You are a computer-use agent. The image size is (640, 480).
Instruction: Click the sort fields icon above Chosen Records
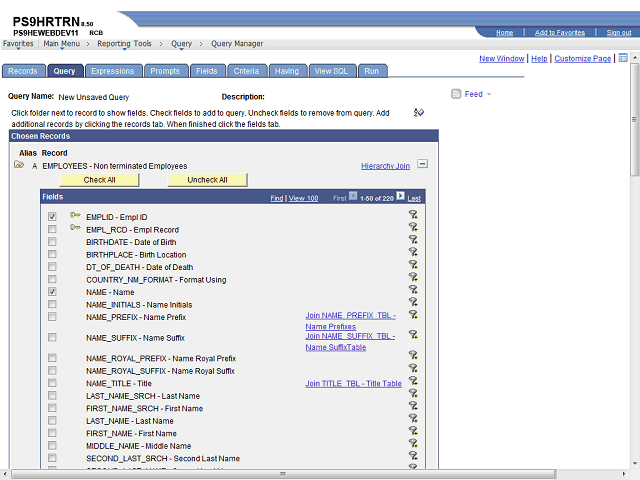[419, 112]
